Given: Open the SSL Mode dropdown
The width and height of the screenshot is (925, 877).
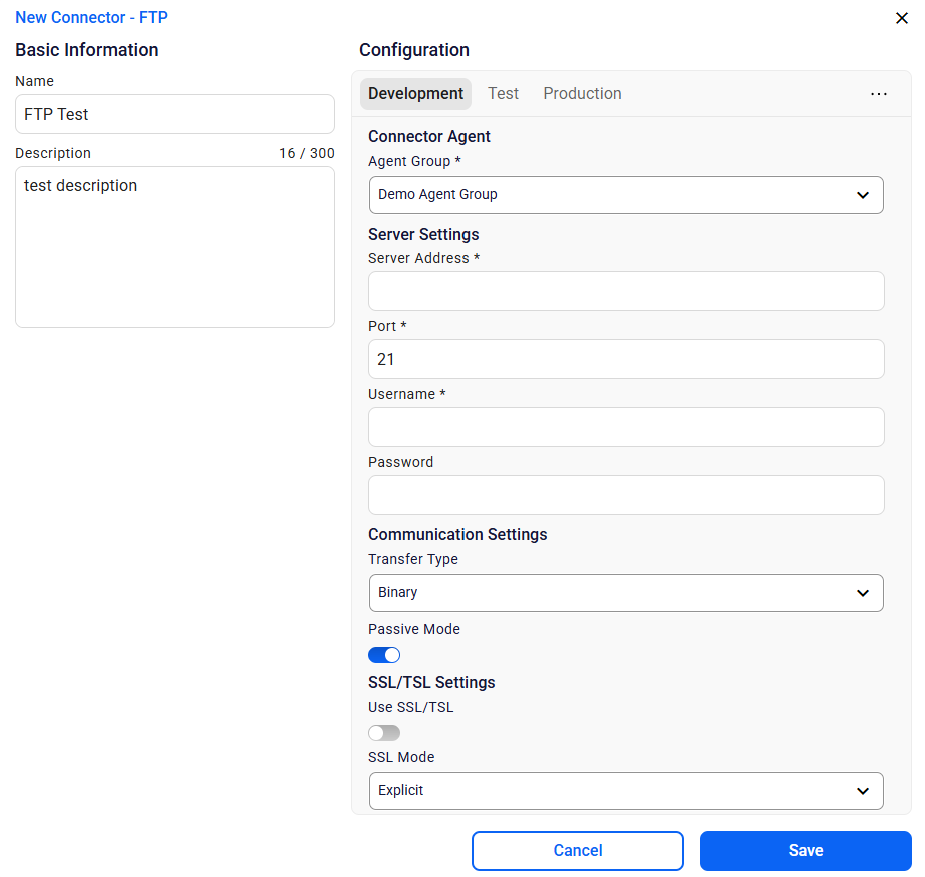Looking at the screenshot, I should [x=625, y=791].
